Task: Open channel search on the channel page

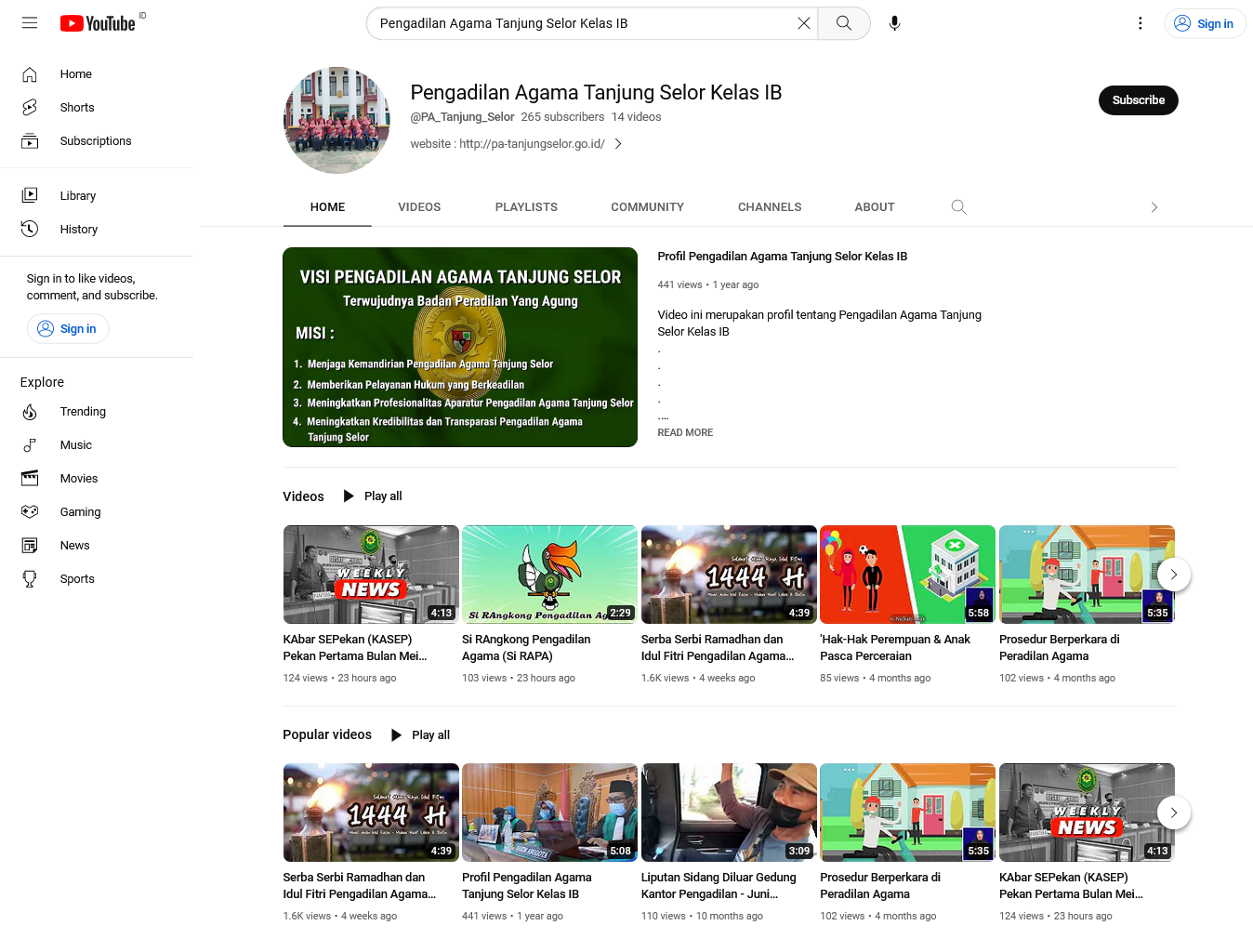Action: pyautogui.click(x=958, y=206)
